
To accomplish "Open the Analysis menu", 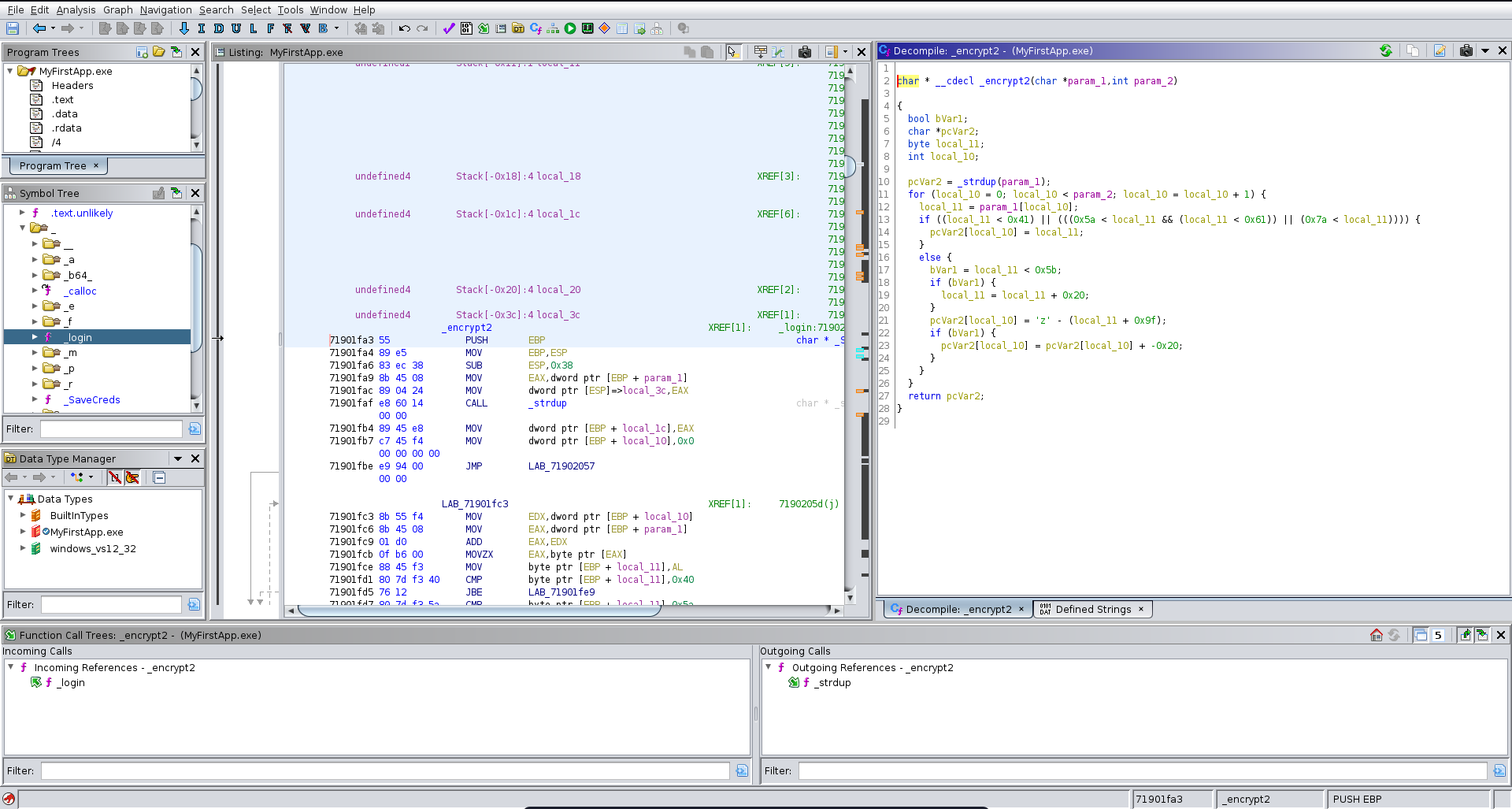I will [x=76, y=9].
